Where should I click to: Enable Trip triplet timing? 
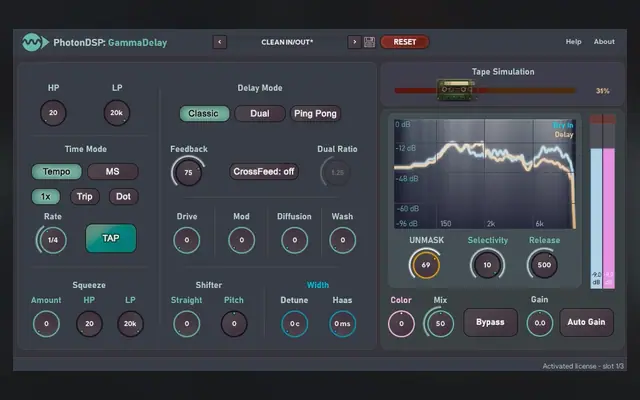[84, 196]
